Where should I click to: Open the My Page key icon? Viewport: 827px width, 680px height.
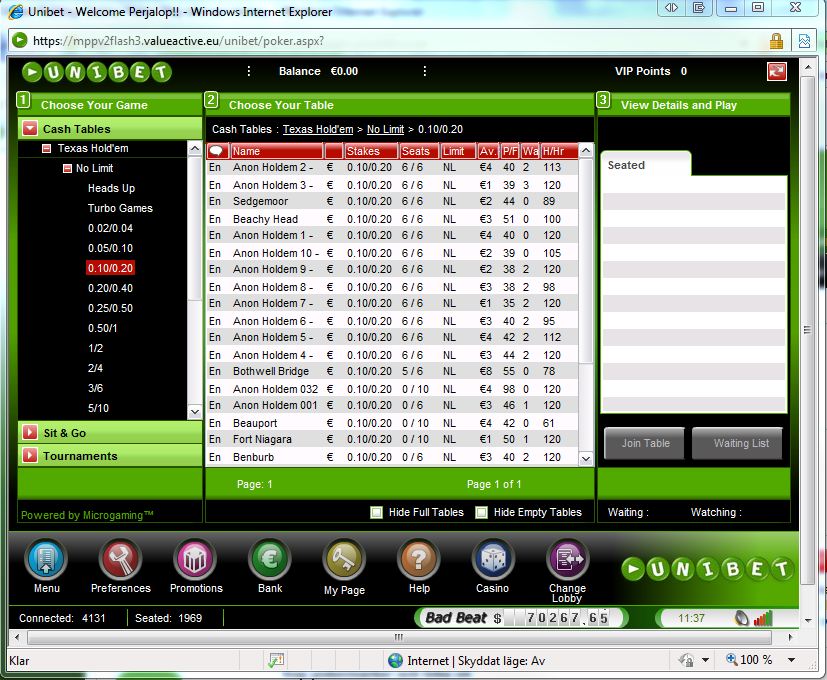pyautogui.click(x=344, y=559)
